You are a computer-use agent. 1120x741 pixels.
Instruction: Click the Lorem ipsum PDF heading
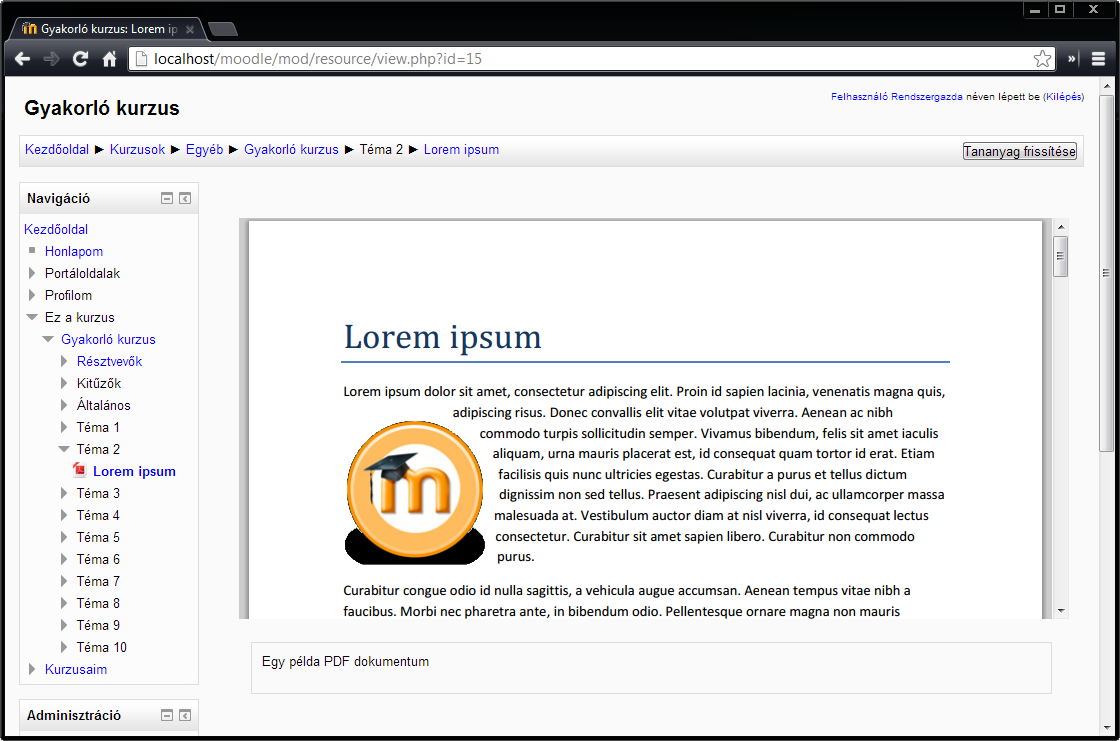point(443,337)
